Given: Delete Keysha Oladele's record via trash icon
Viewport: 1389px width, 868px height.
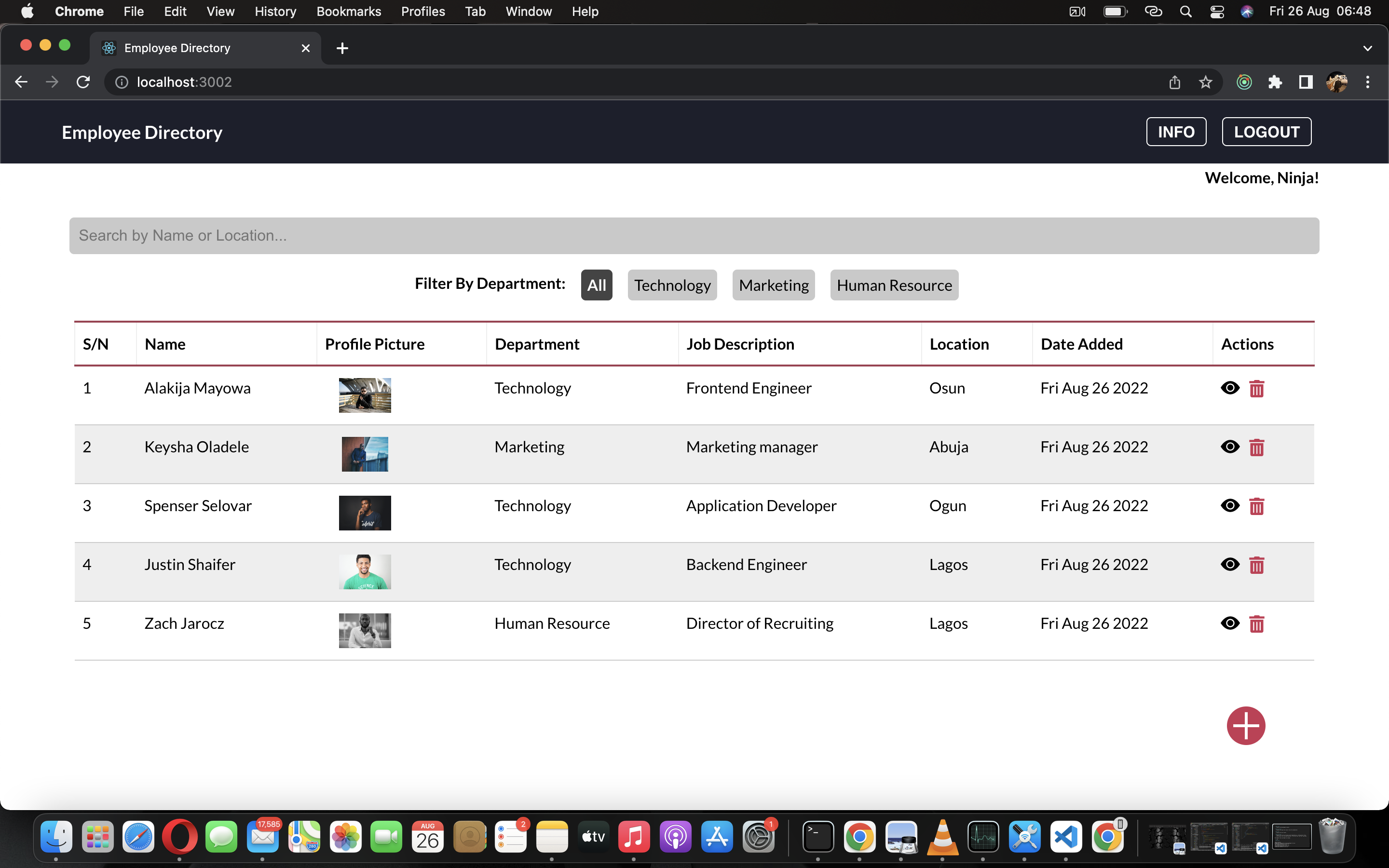Looking at the screenshot, I should click(x=1257, y=447).
